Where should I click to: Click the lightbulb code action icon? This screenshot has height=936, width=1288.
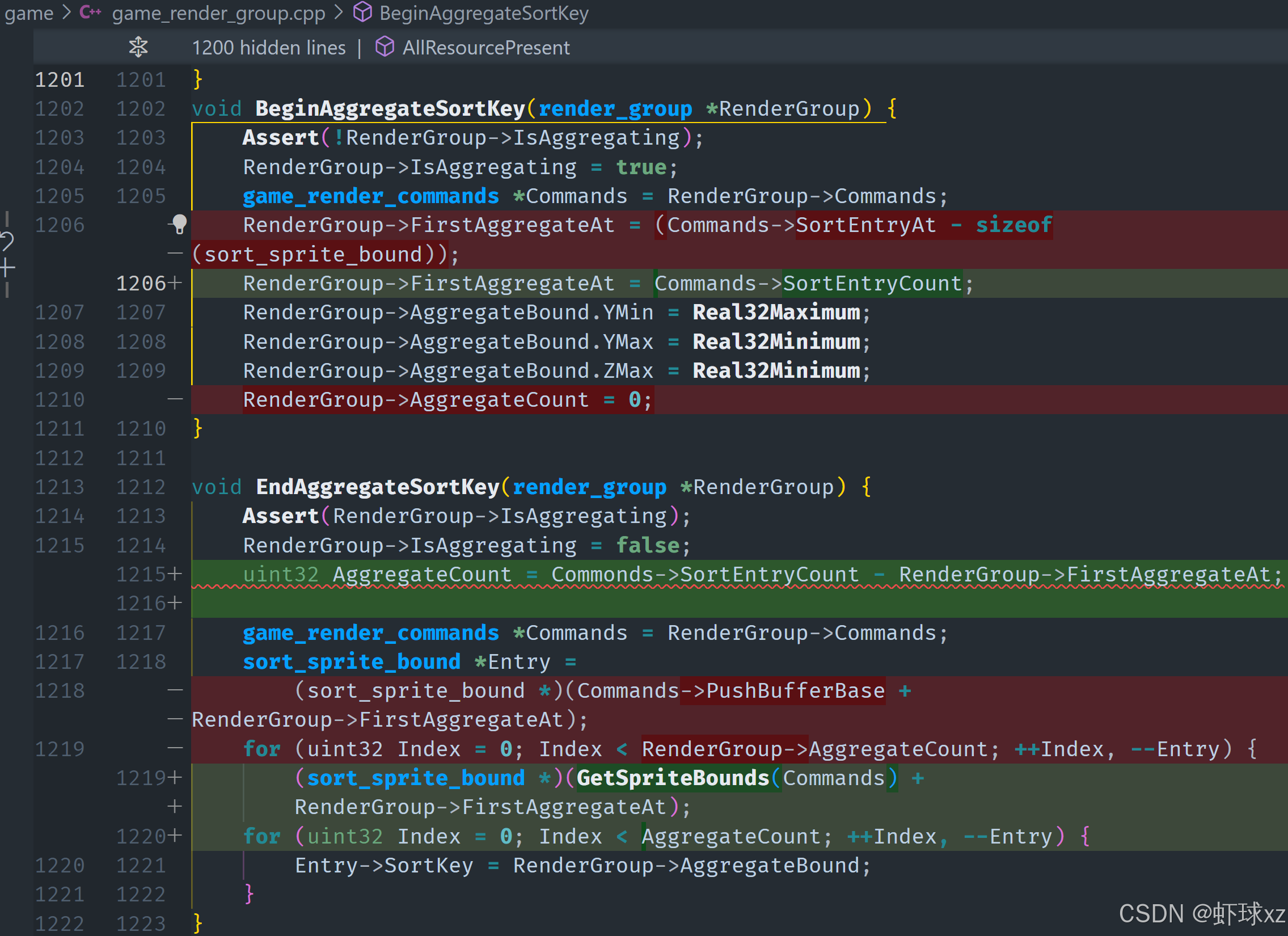[x=179, y=224]
